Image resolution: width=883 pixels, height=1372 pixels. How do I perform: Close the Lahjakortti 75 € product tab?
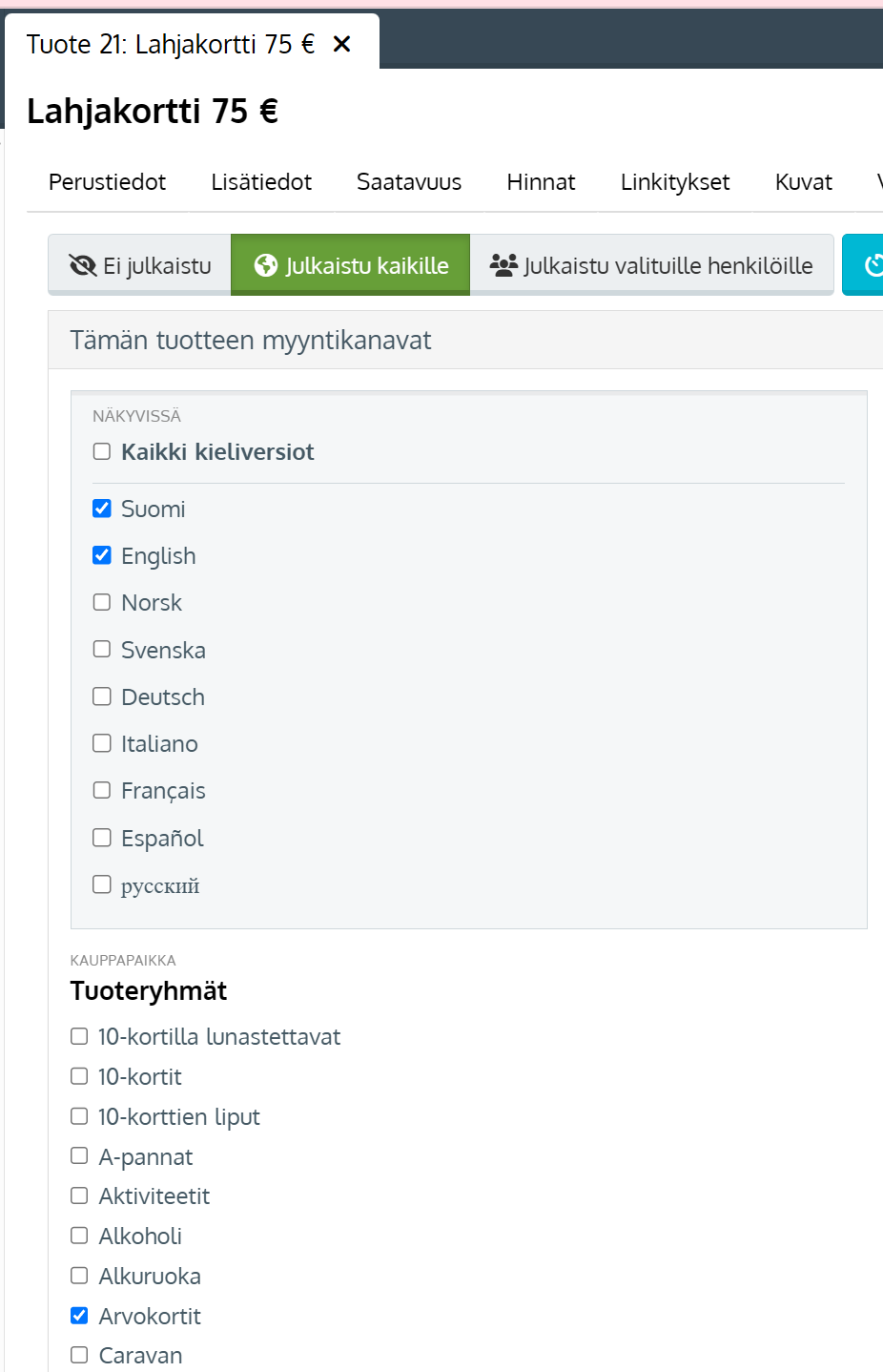[x=341, y=44]
